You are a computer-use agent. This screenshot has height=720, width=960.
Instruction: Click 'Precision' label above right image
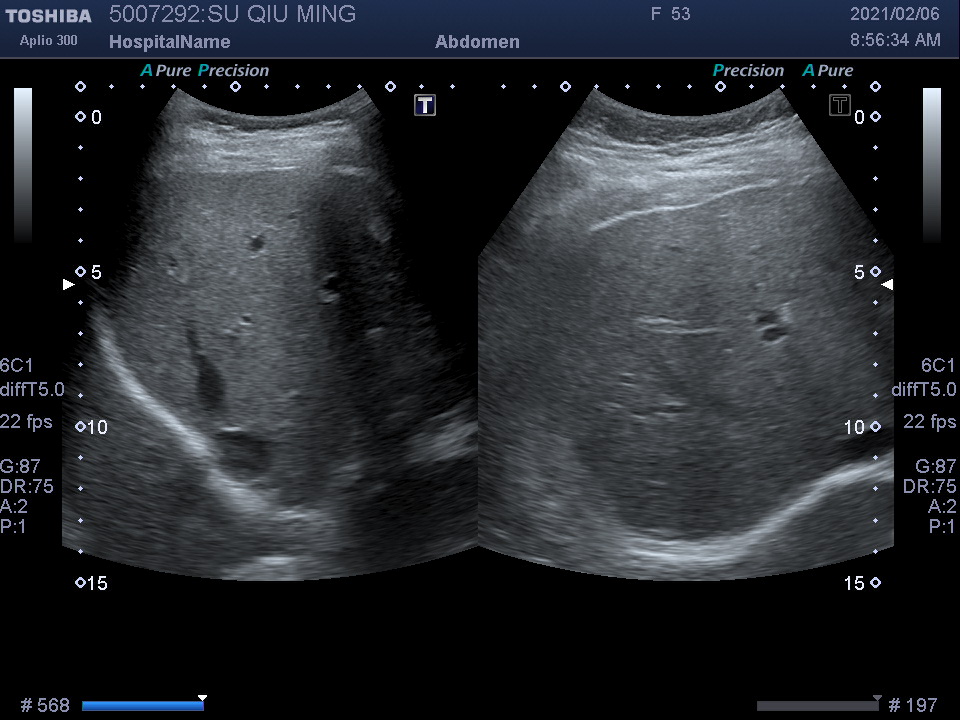click(748, 70)
